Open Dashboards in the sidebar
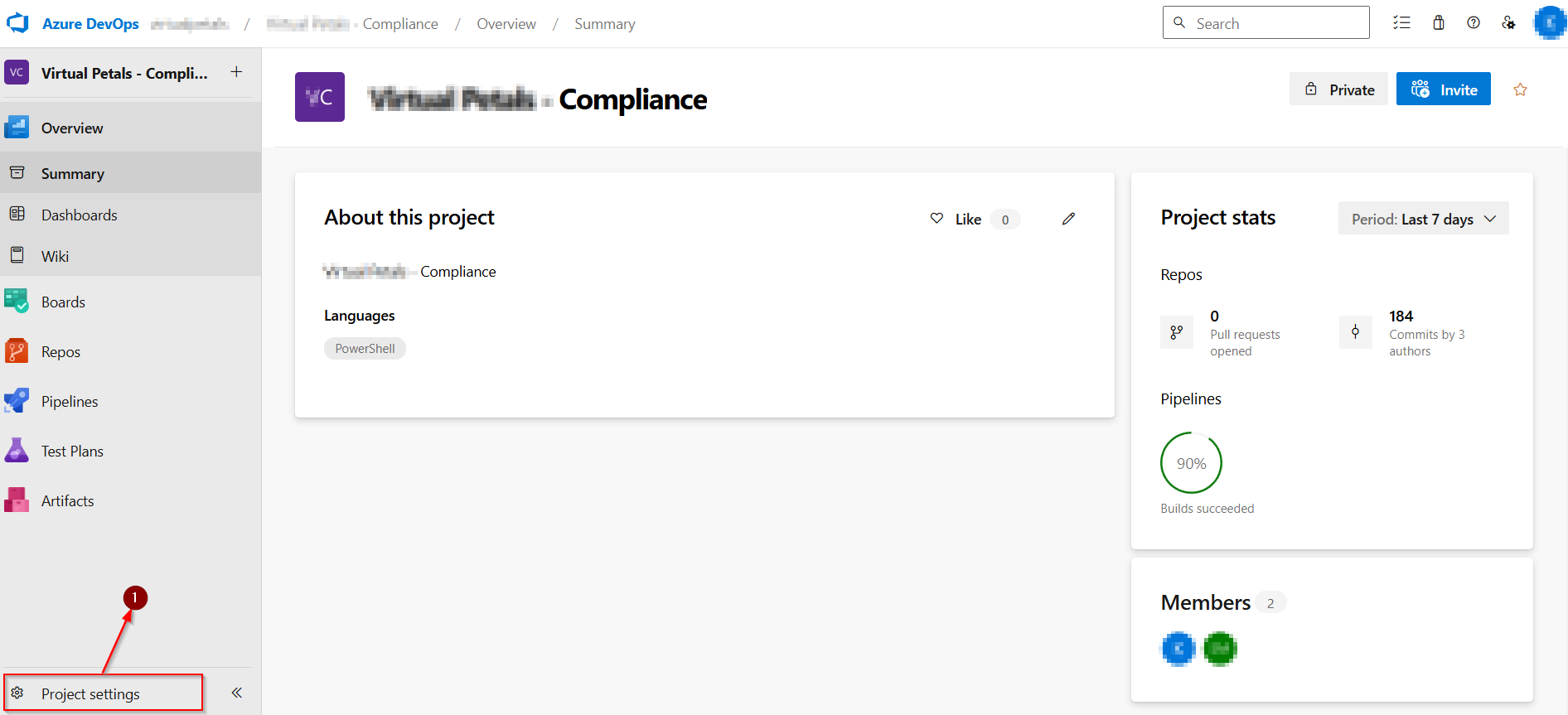The height and width of the screenshot is (715, 1568). (x=131, y=215)
